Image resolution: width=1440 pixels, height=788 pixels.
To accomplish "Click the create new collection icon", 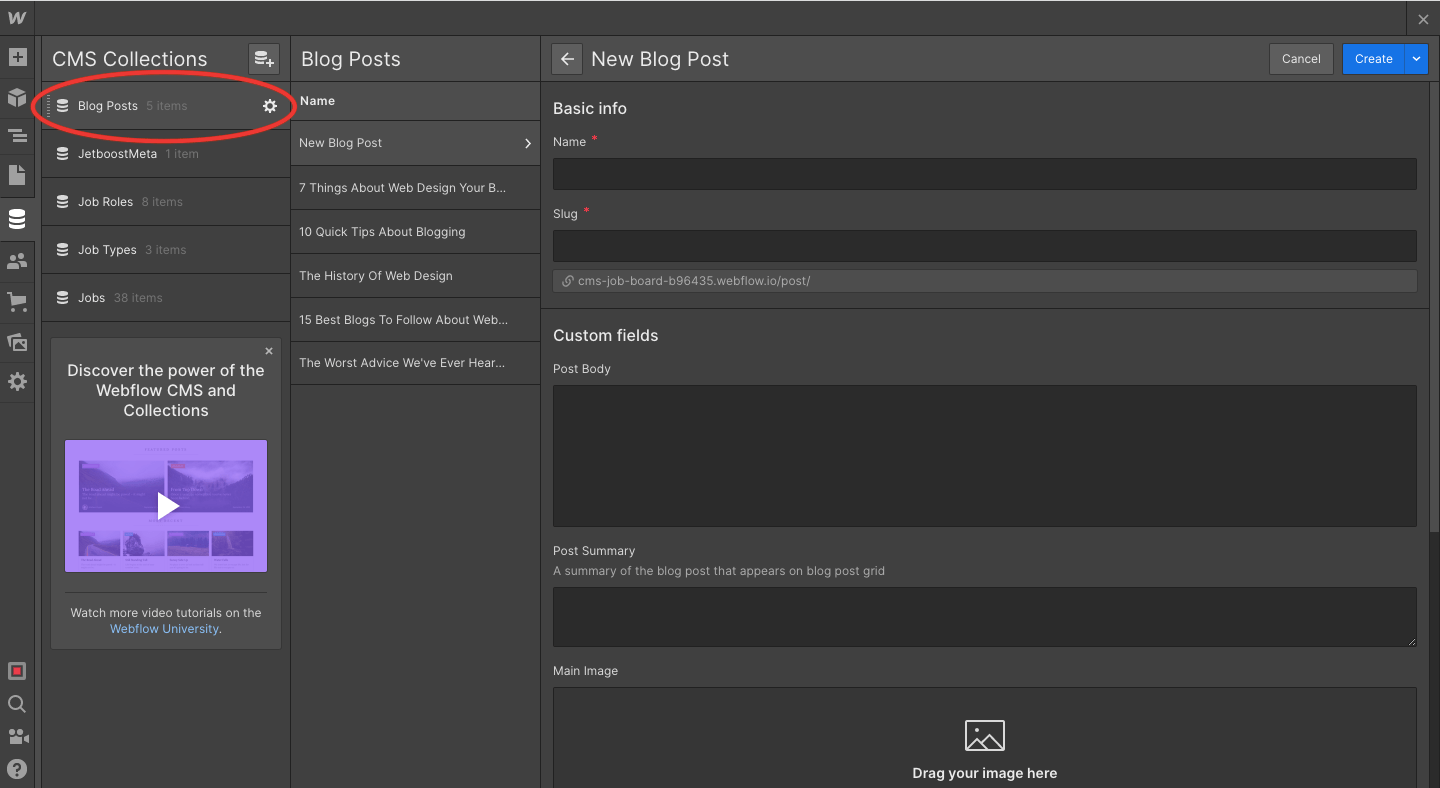I will [264, 59].
